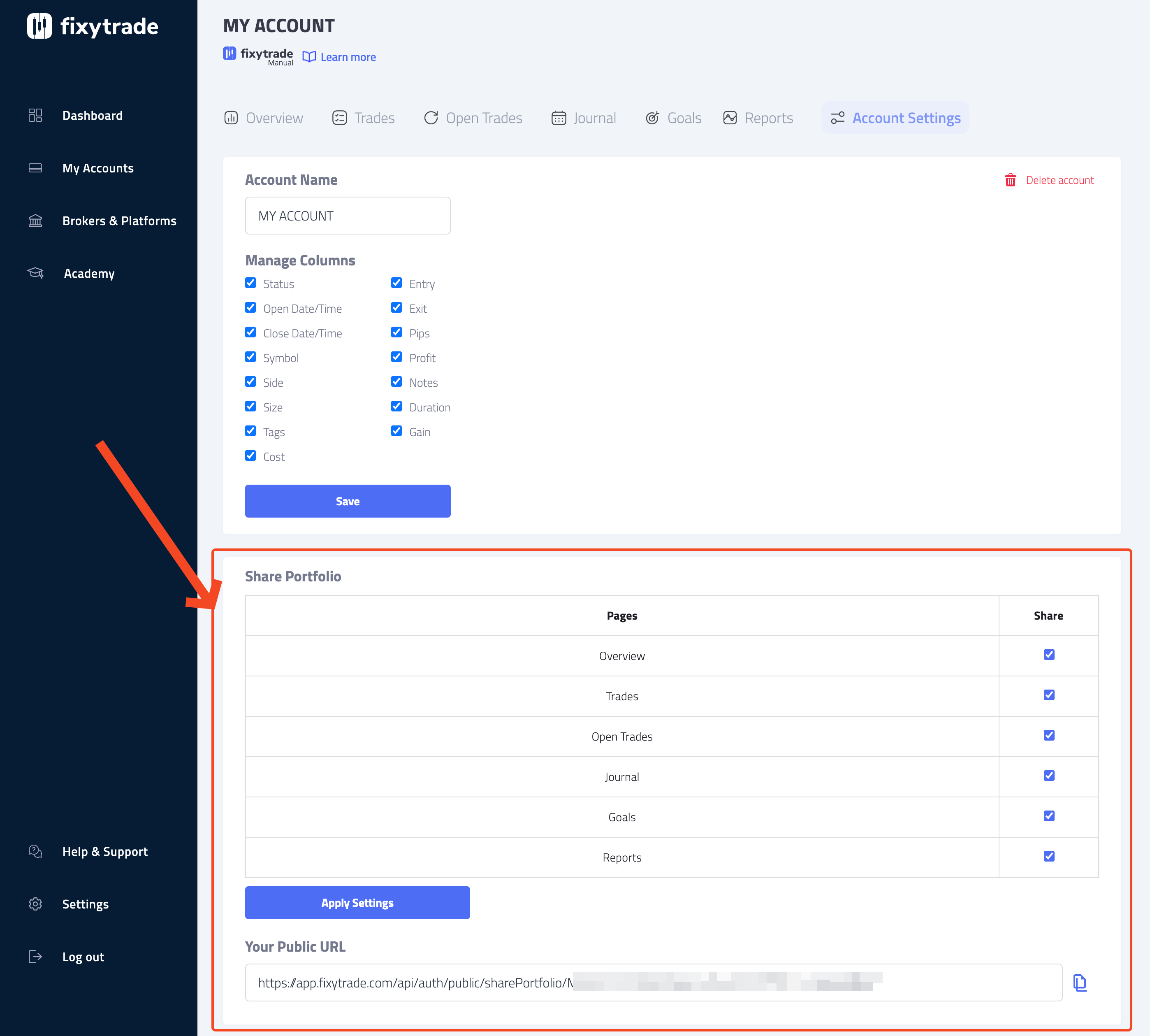Uncheck the Reports share checkbox

tap(1048, 856)
